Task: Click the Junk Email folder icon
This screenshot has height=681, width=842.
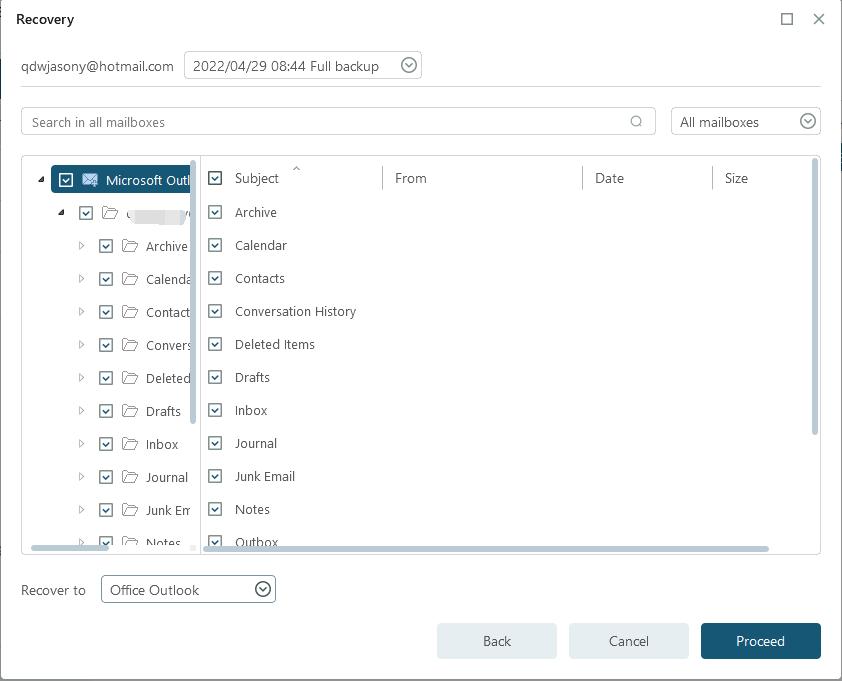Action: (x=129, y=510)
